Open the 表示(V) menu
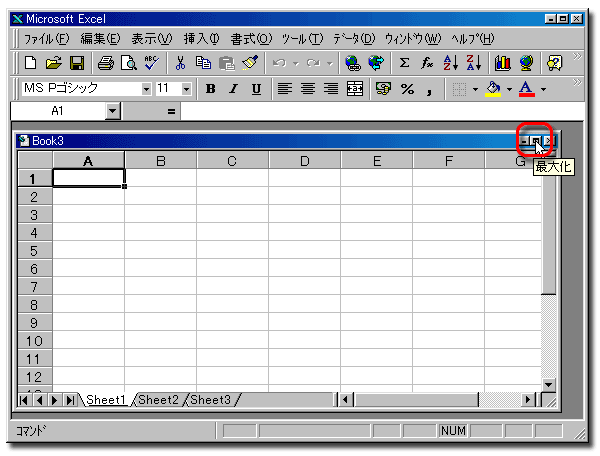Viewport: 600px width, 456px height. click(152, 39)
